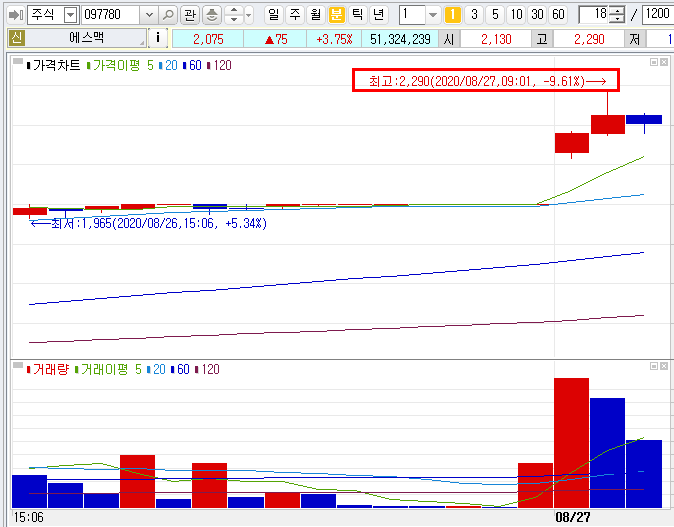Screen dimensions: 674x527
Task: Select the 60-minute interval button
Action: [x=558, y=15]
